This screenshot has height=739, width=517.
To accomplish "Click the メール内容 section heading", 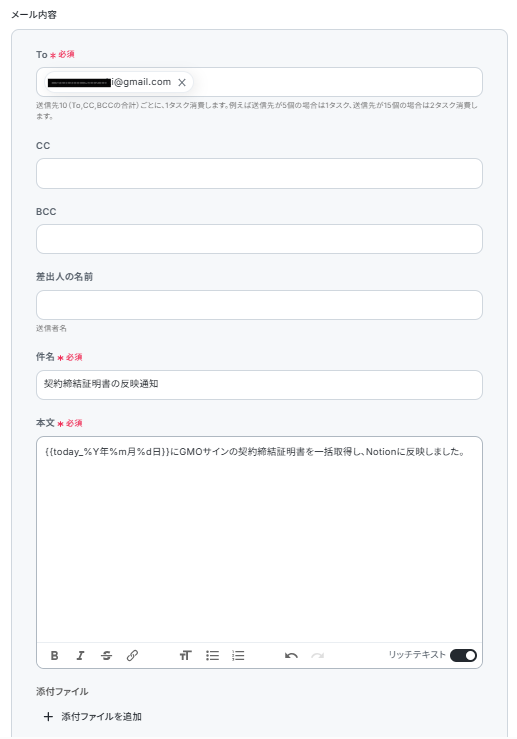I will 34,15.
